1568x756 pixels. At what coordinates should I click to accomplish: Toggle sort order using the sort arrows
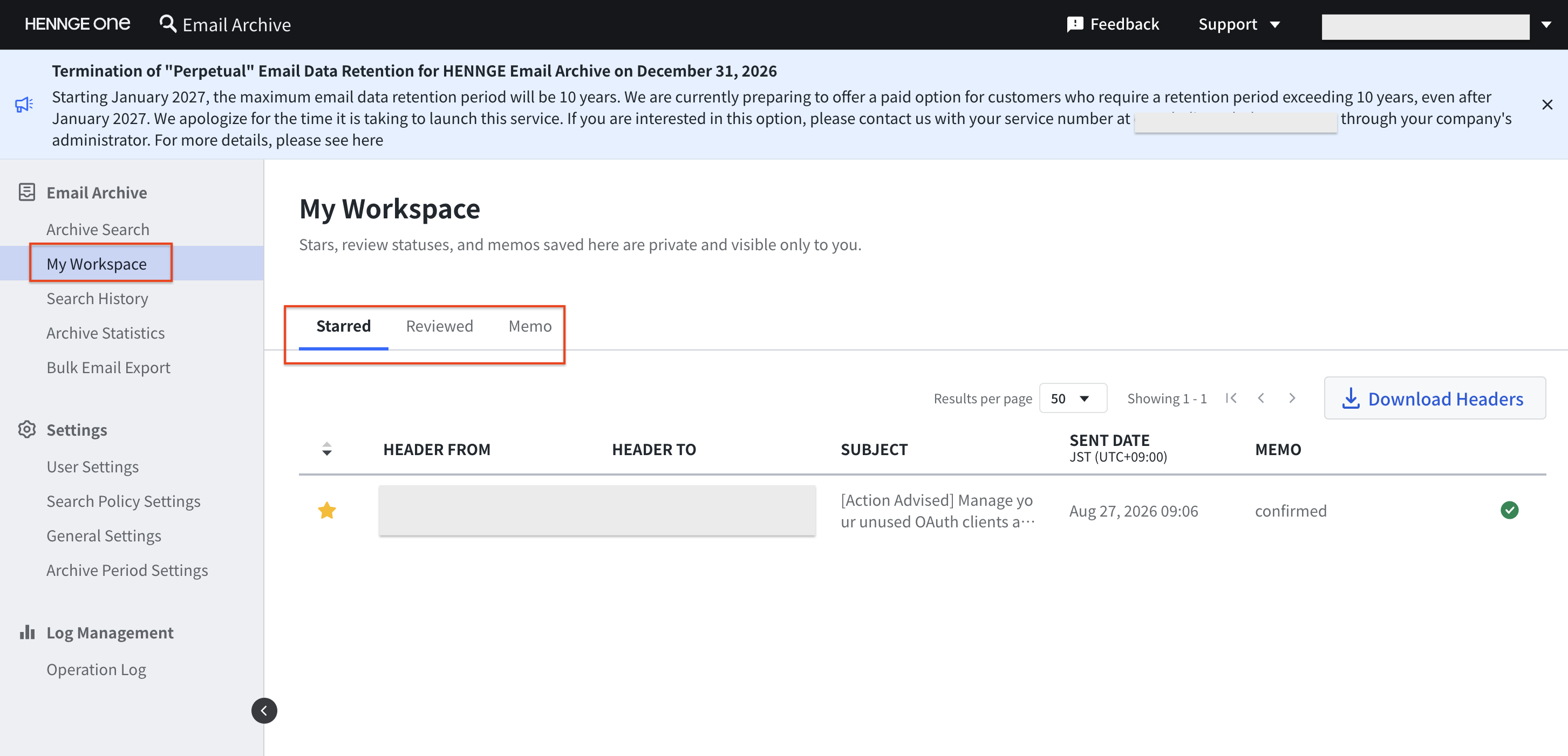pyautogui.click(x=327, y=450)
